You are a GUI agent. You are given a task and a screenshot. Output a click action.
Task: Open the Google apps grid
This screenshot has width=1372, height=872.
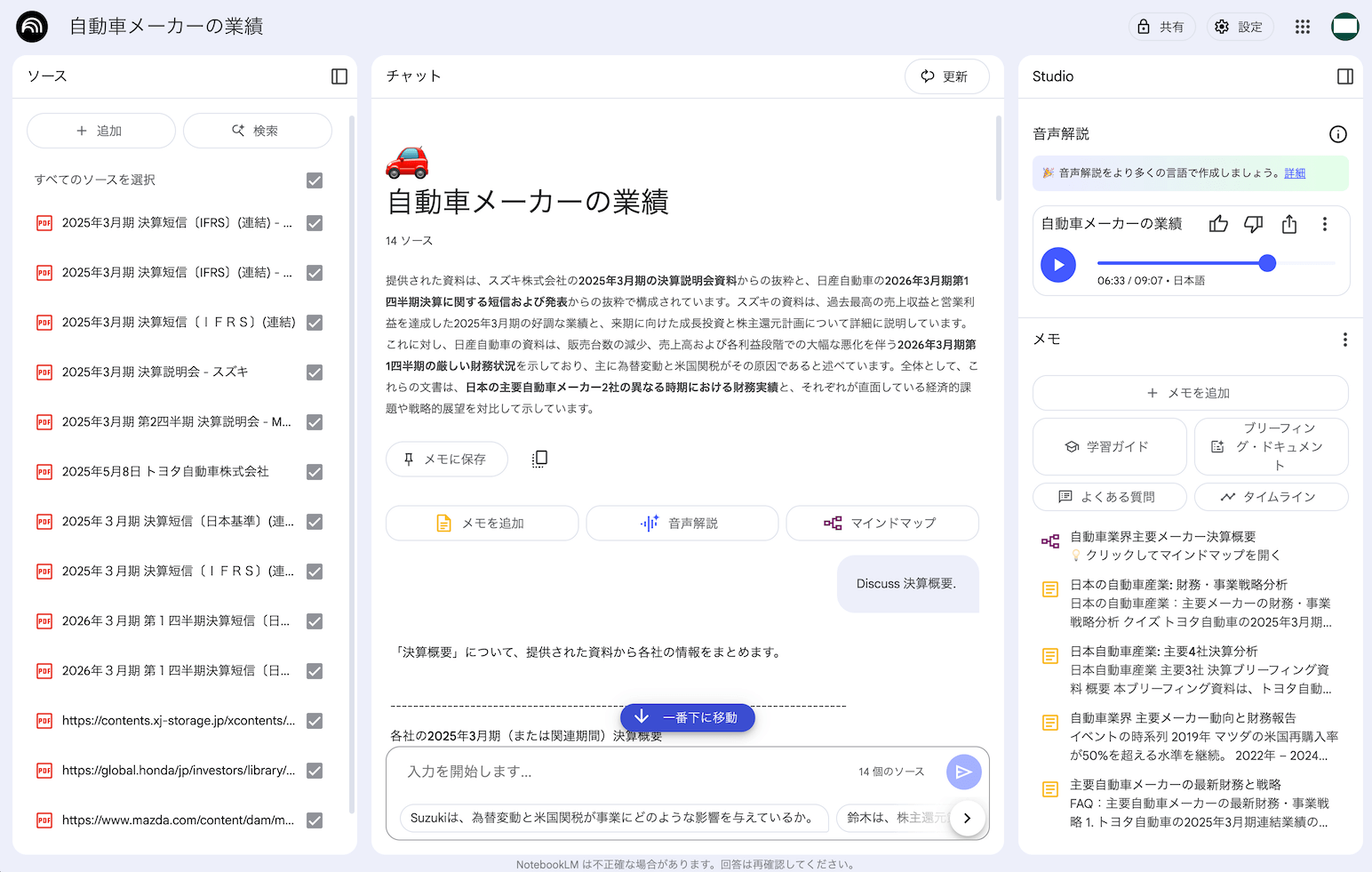tap(1303, 27)
